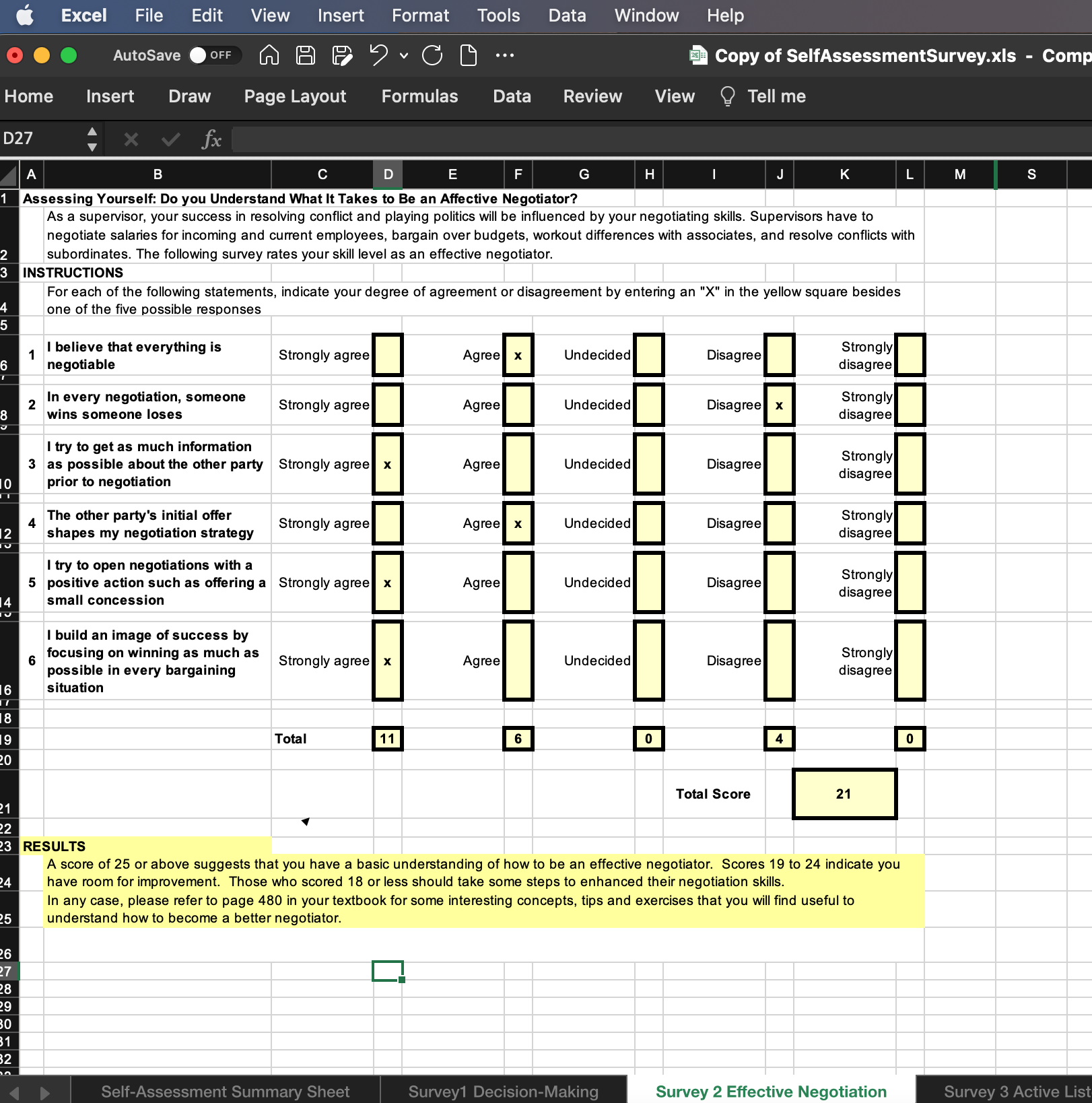Redo using the circular arrow icon

point(433,55)
